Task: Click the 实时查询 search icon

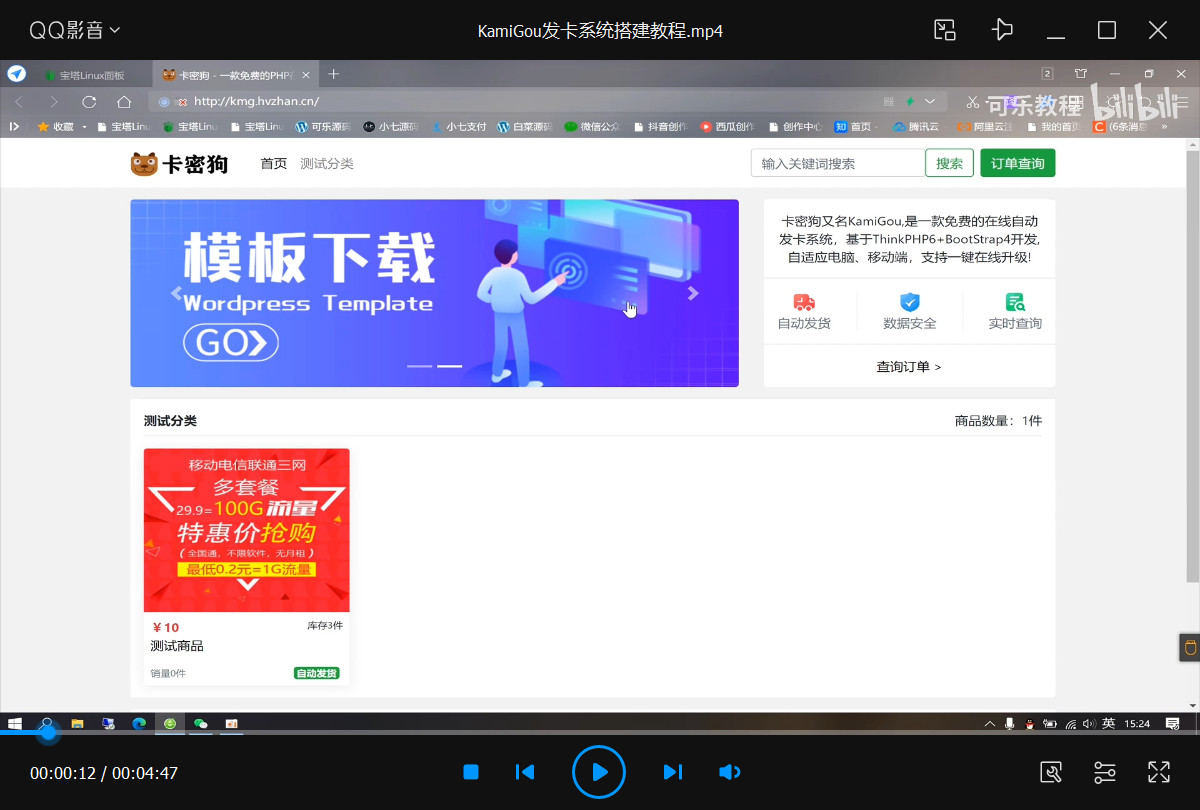Action: tap(1015, 302)
